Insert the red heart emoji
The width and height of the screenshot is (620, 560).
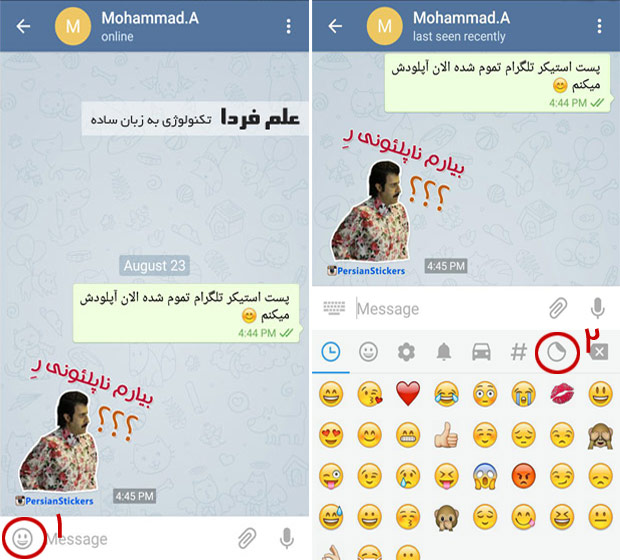[x=408, y=394]
